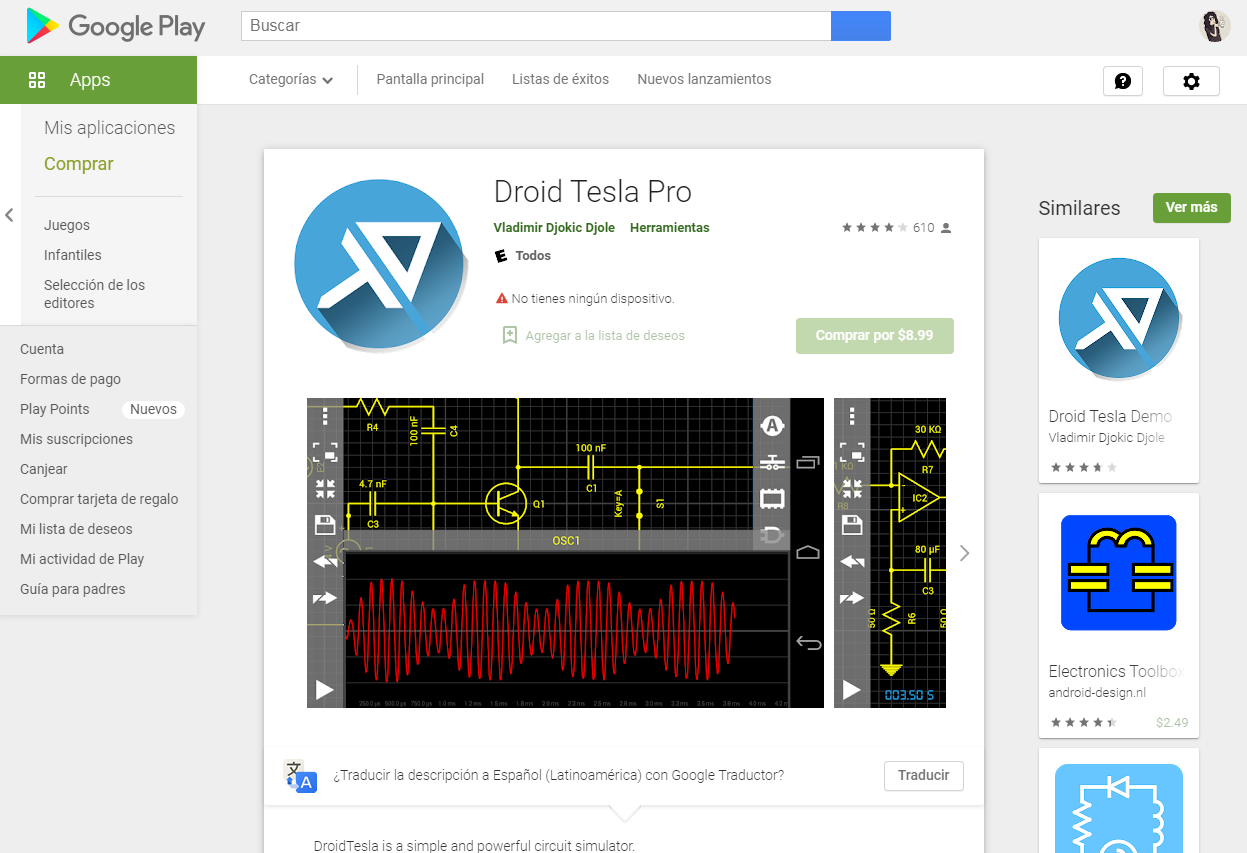Open the third similar app circuit icon

click(x=1119, y=808)
